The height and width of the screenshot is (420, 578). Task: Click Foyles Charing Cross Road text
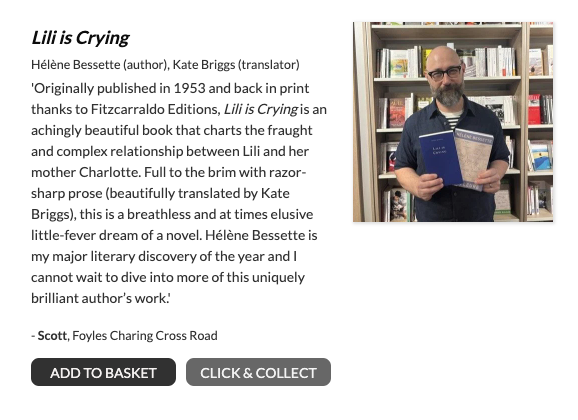145,336
